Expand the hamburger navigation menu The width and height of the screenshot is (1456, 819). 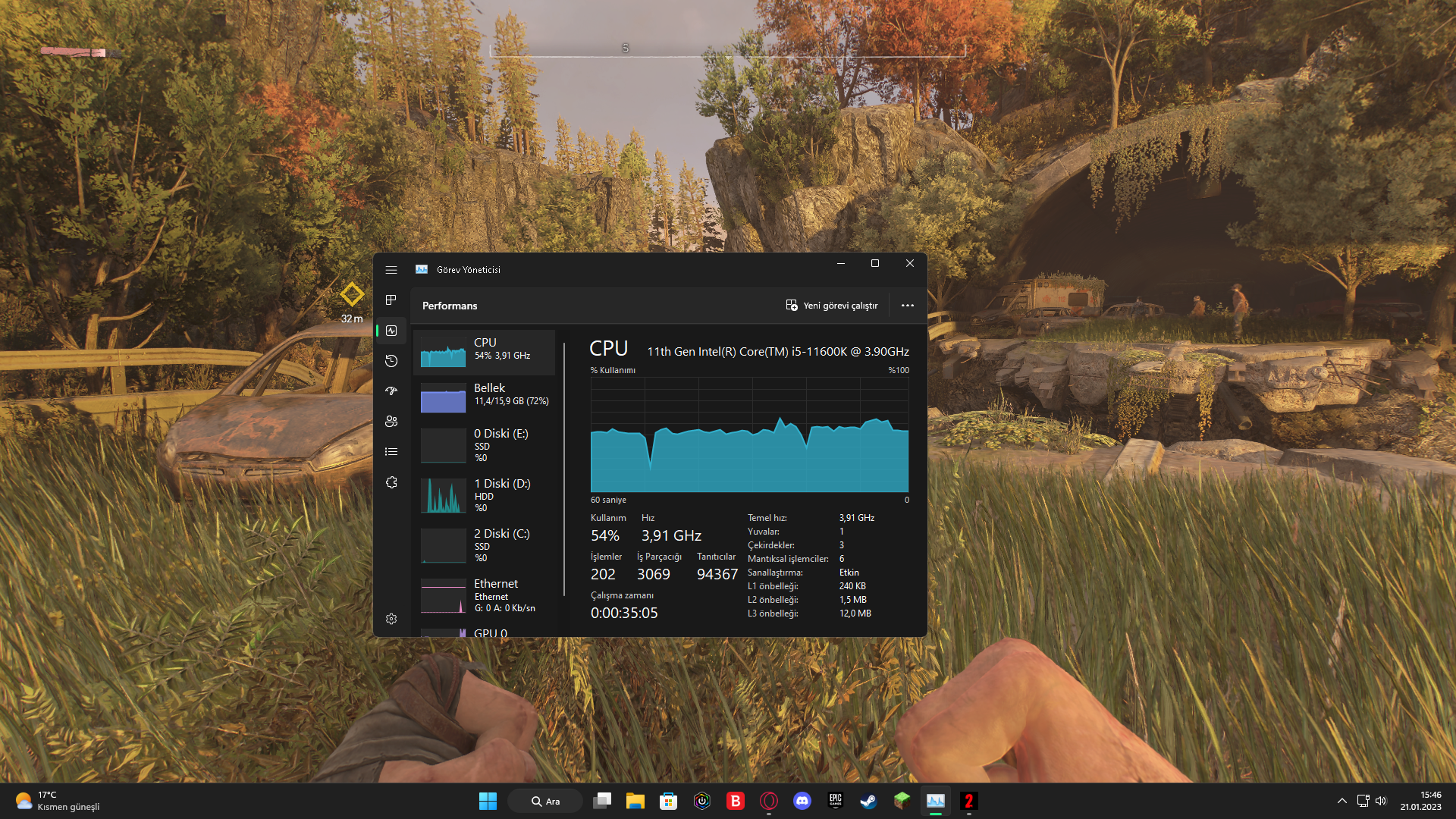click(x=391, y=270)
